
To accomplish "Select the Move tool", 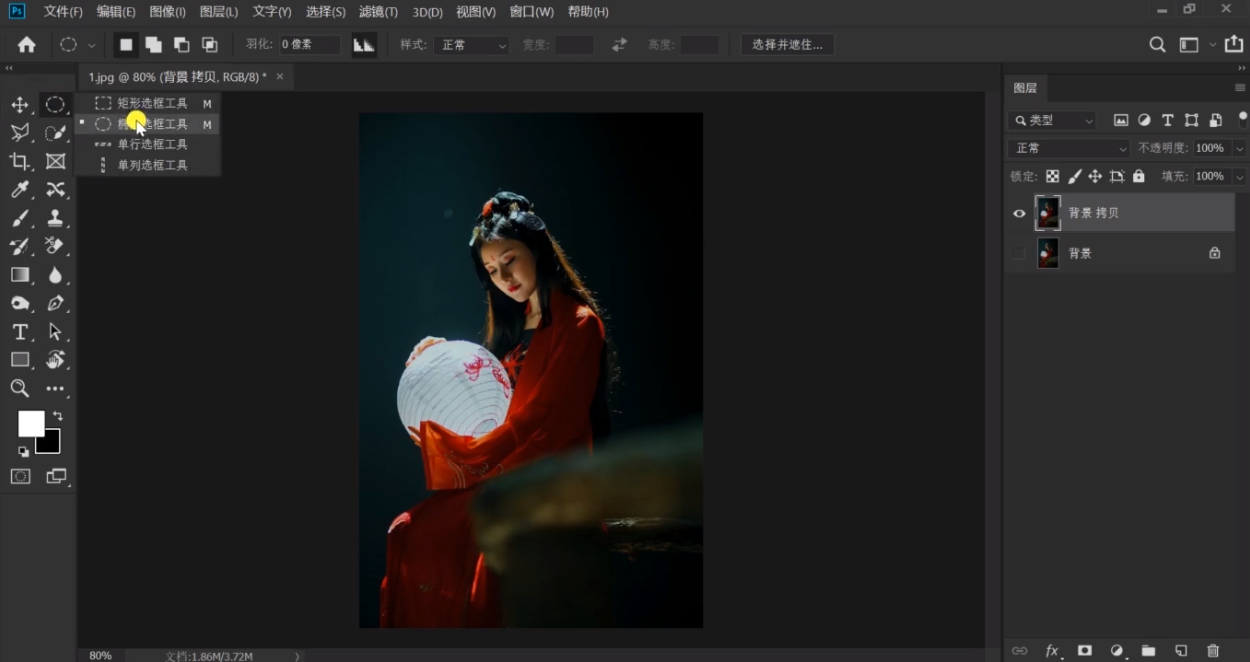I will pos(20,105).
